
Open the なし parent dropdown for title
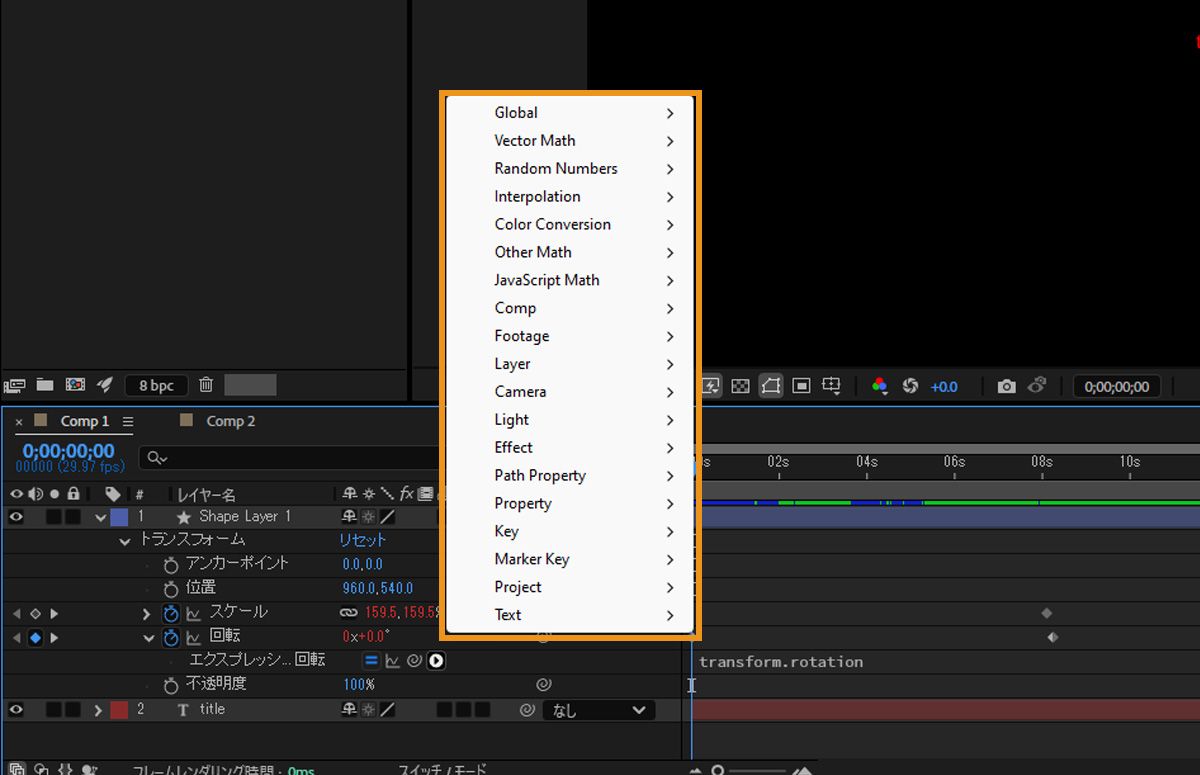point(598,710)
